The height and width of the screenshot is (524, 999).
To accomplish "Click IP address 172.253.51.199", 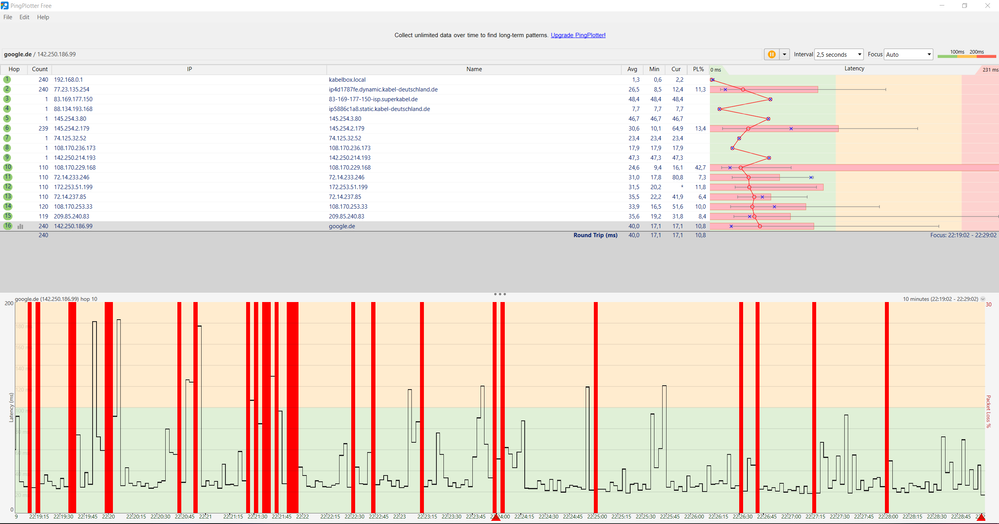I will coord(73,187).
